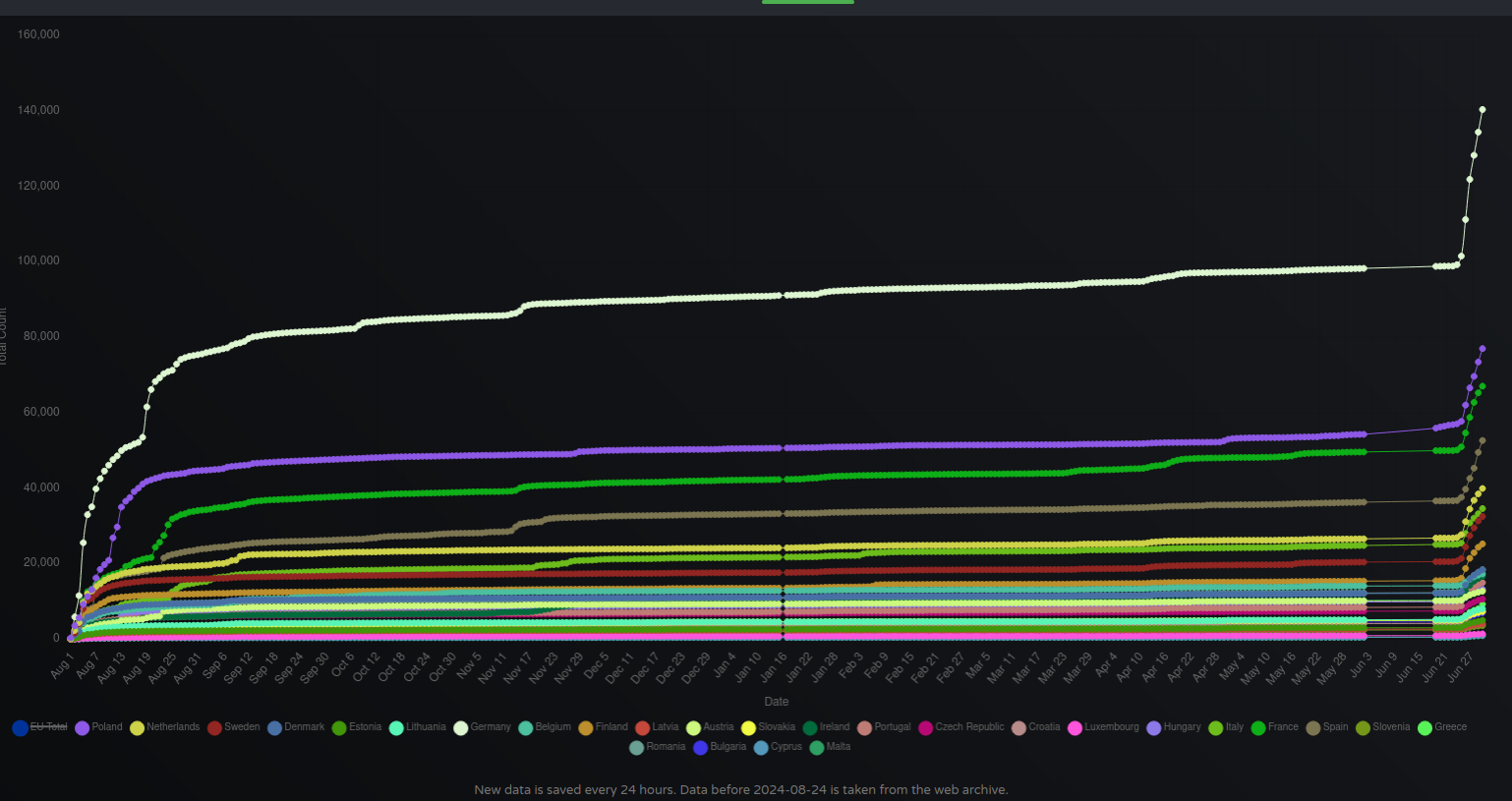Hide the Austria series via the legend
This screenshot has width=1512, height=801.
click(x=710, y=727)
